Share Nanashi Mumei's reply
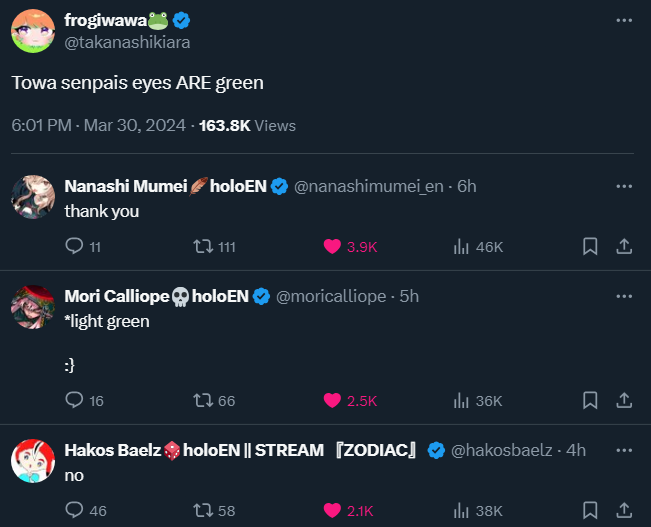This screenshot has height=527, width=651. 622,247
